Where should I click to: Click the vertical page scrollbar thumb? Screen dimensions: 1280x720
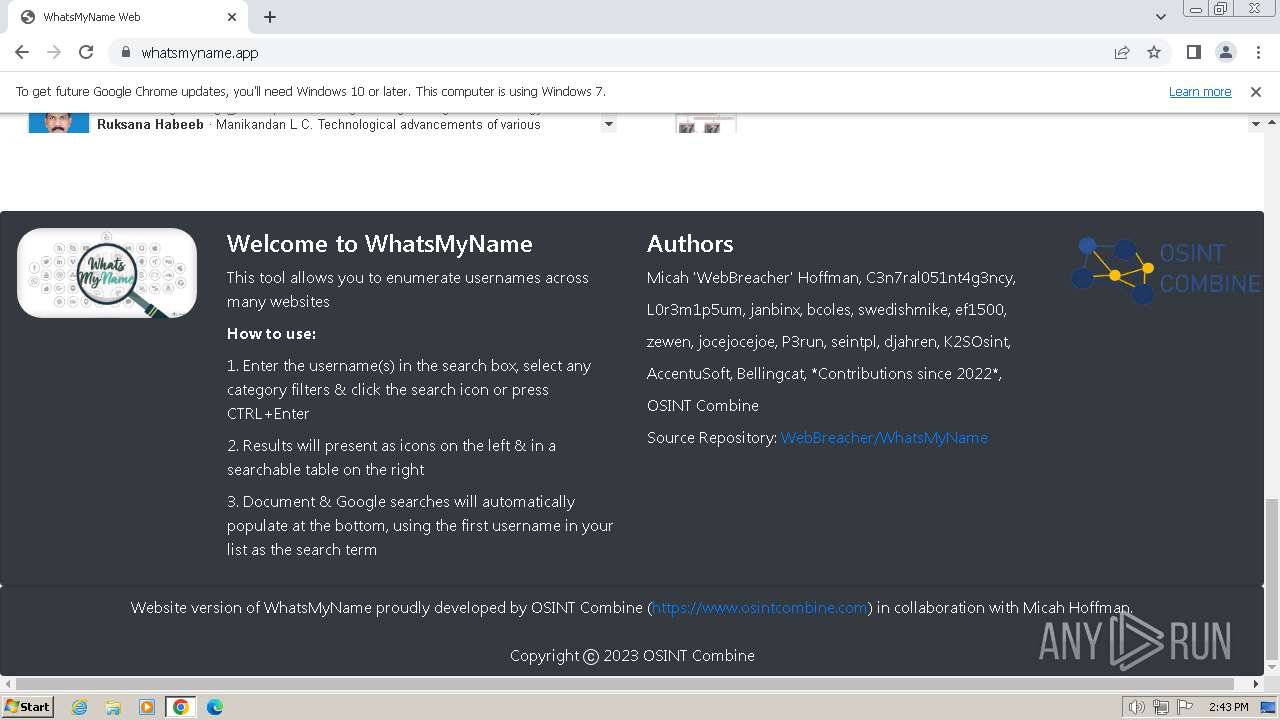point(1272,580)
